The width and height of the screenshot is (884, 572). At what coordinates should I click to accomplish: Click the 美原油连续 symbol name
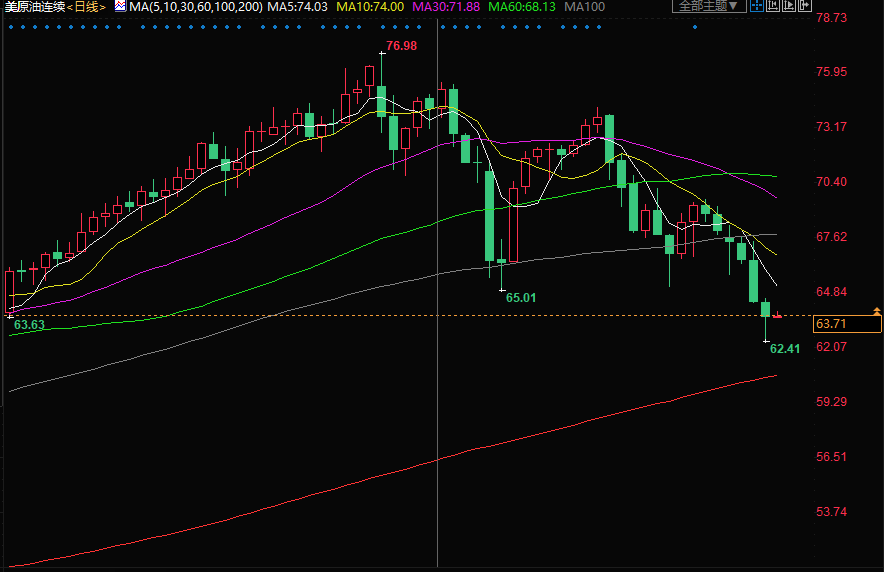pos(33,7)
